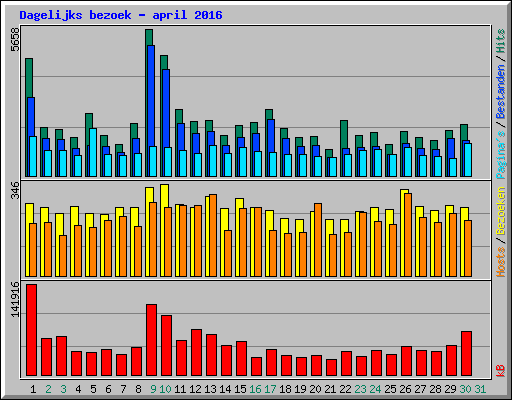Click day label '6' on the x-axis
The image size is (512, 400).
(x=108, y=389)
